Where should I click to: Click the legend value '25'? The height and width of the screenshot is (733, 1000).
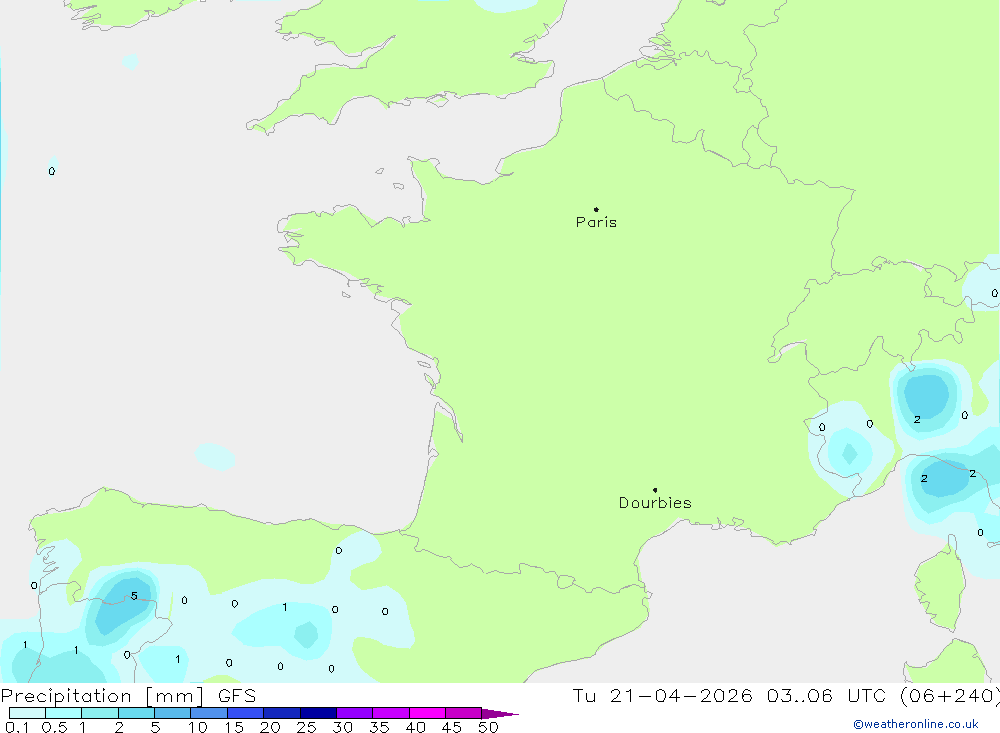306,727
